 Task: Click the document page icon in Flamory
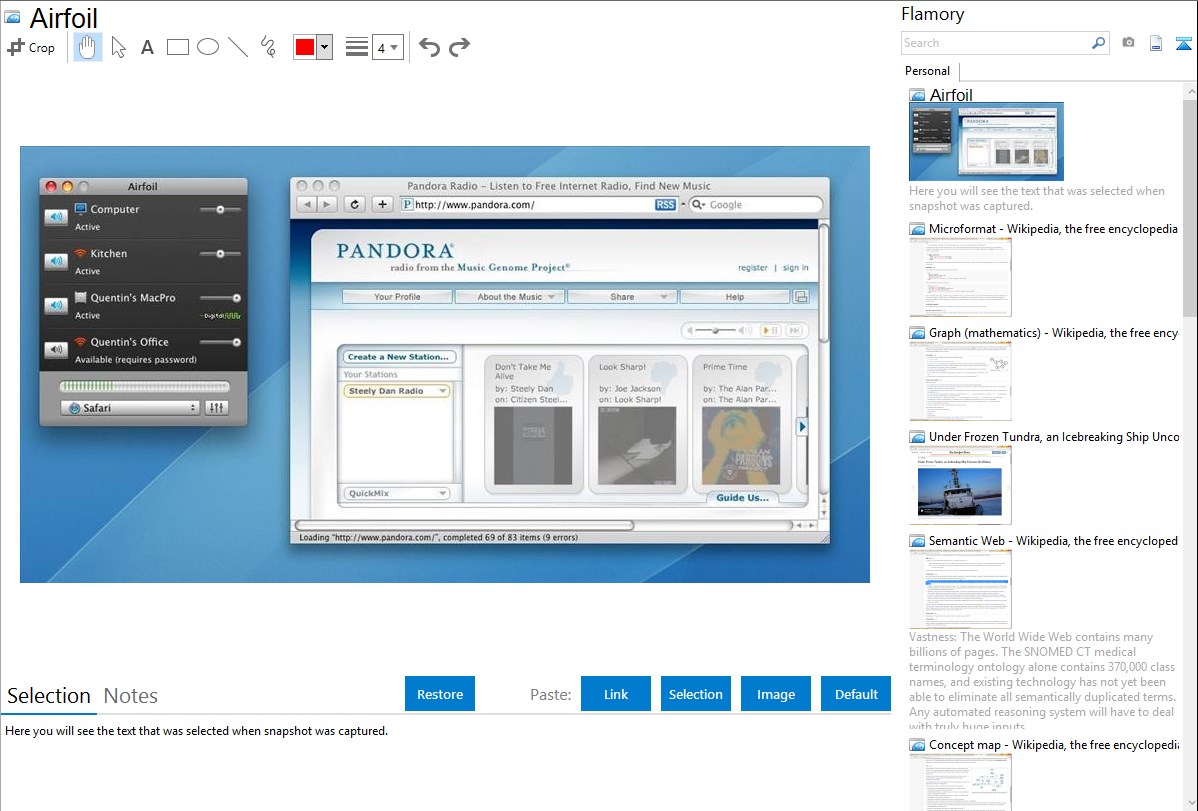[x=1156, y=43]
